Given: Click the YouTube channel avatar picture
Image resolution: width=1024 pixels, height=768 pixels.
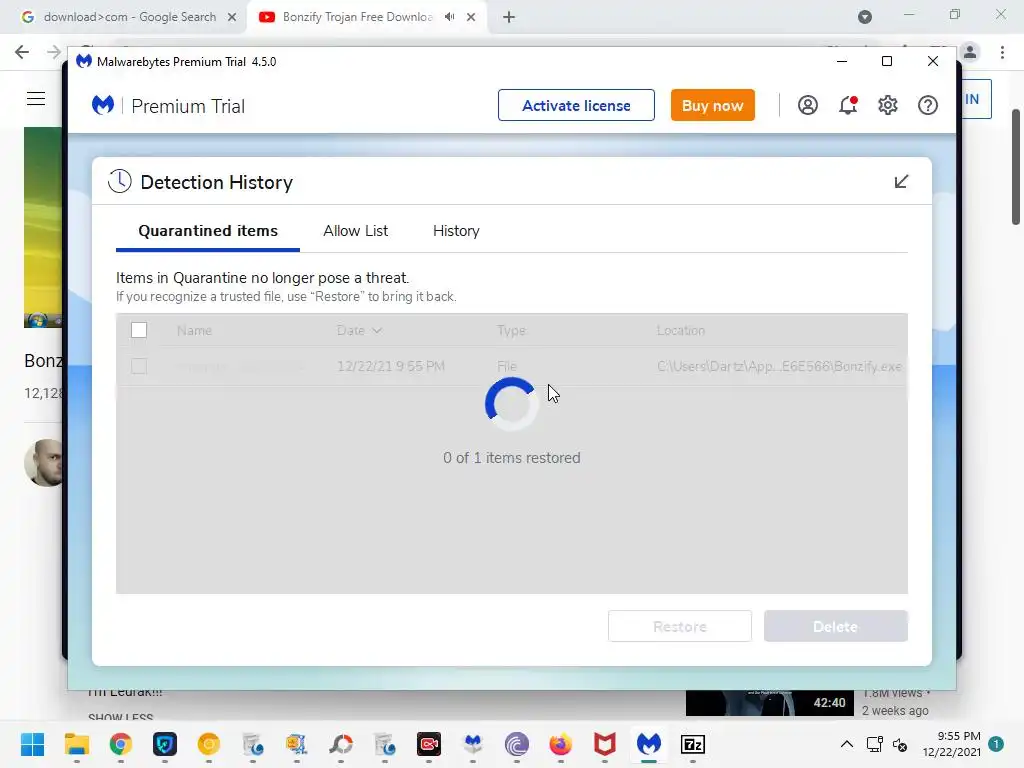Looking at the screenshot, I should pyautogui.click(x=46, y=462).
